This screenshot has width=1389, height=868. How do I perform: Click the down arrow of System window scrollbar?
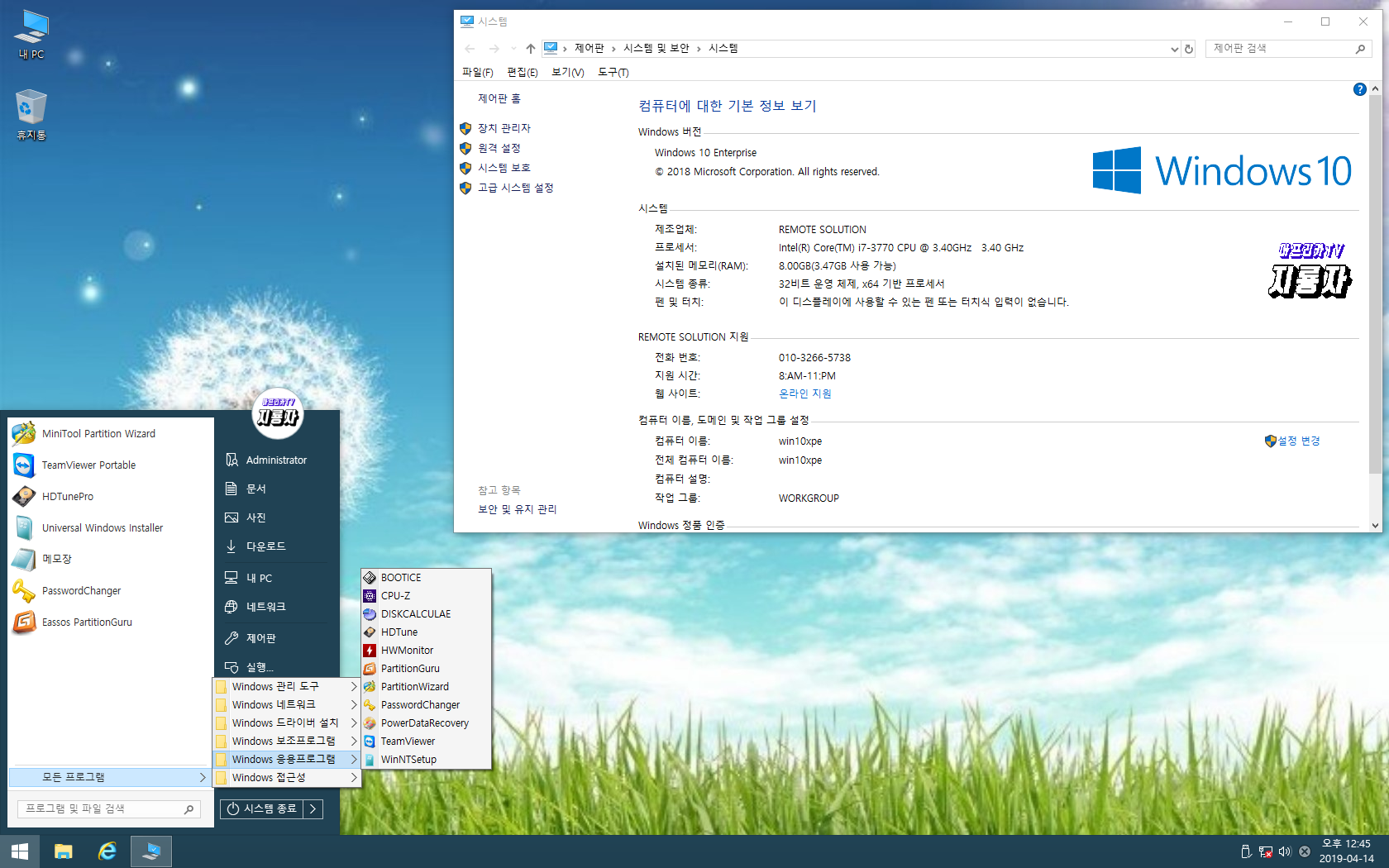1375,525
